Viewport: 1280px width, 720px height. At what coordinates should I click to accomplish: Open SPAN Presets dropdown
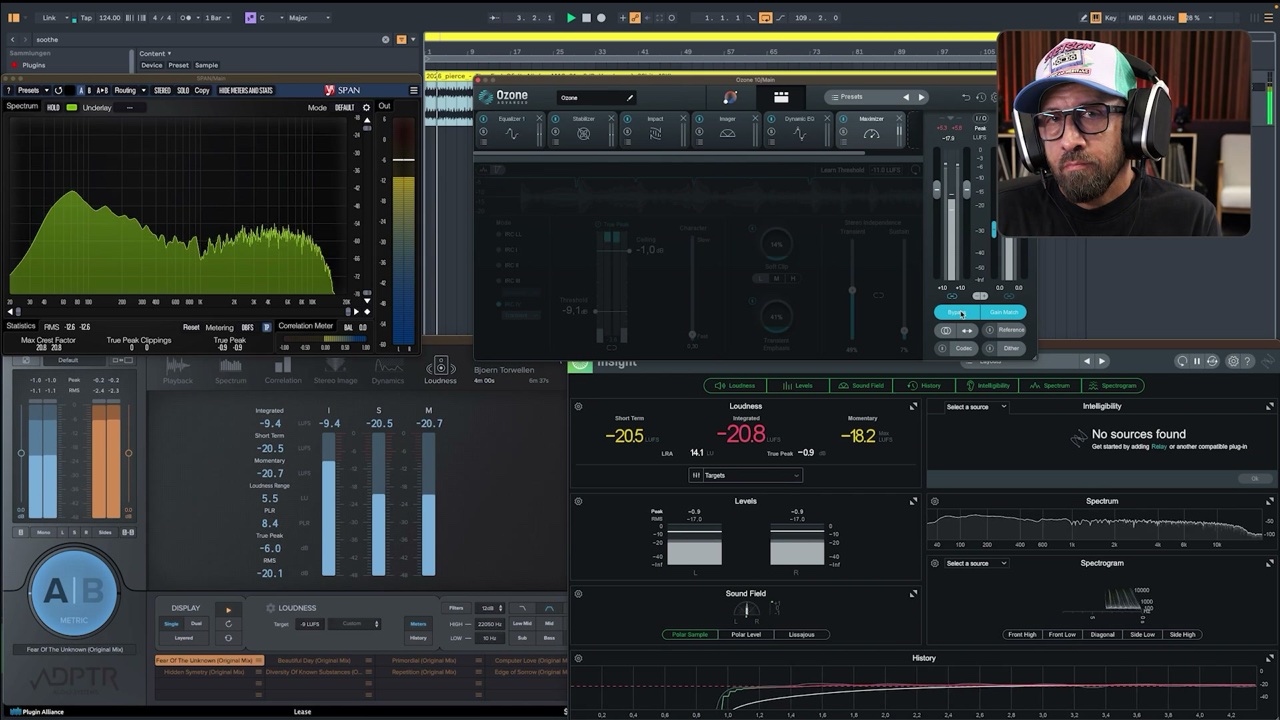tap(31, 90)
